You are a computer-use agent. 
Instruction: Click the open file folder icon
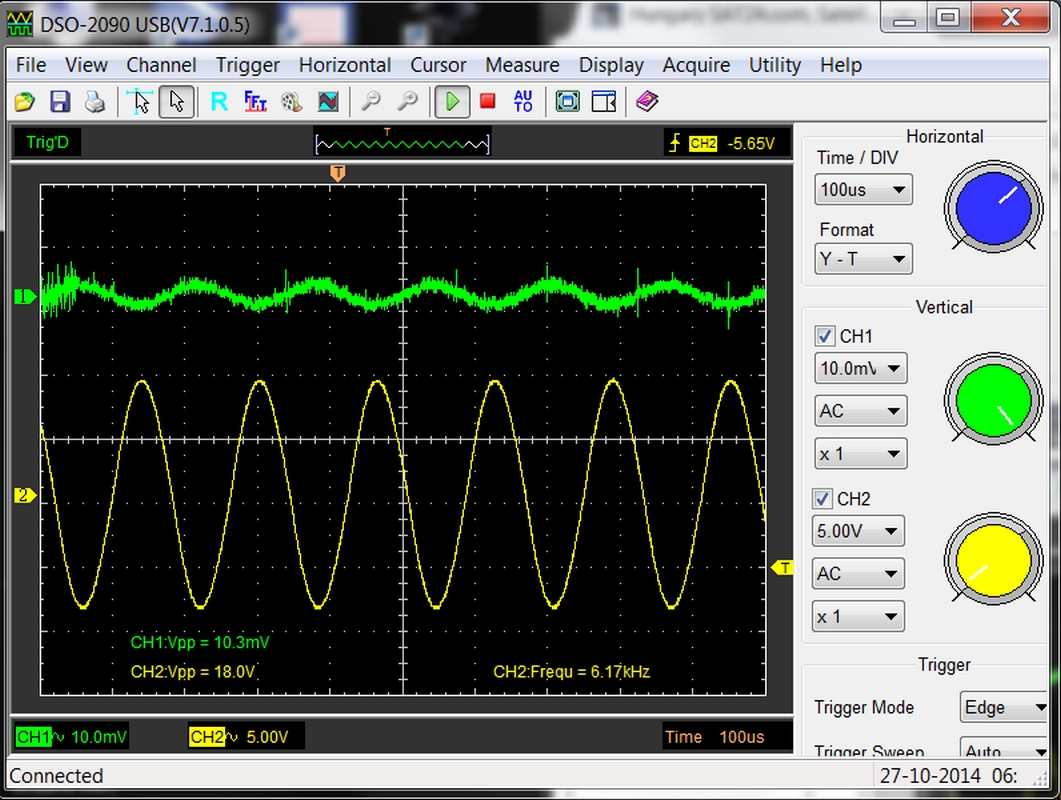click(x=24, y=101)
